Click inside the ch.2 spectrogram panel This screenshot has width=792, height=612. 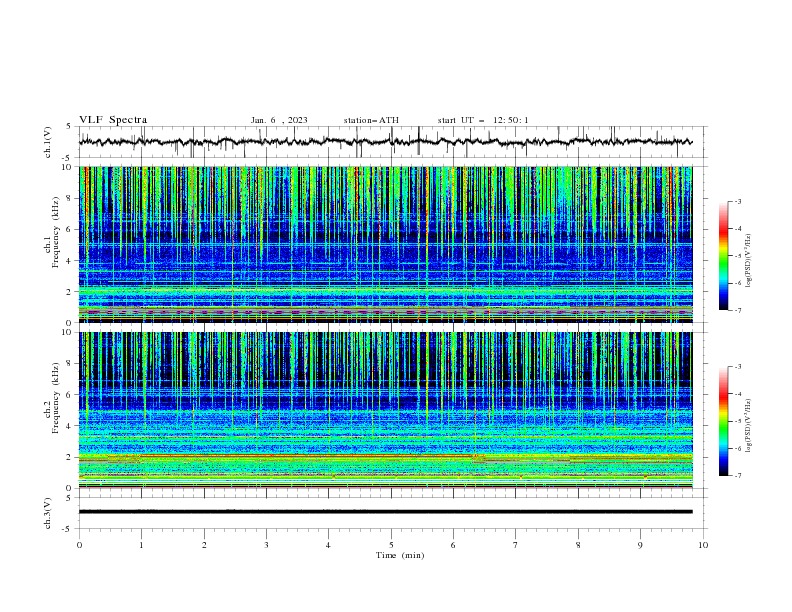coord(386,410)
